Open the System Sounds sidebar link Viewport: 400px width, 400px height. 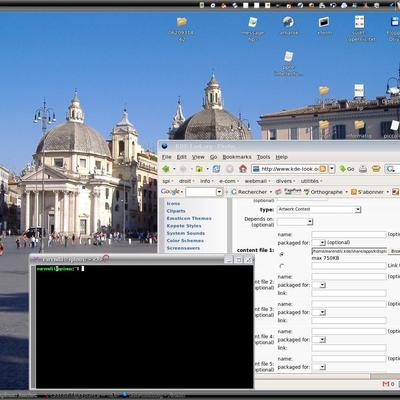(186, 233)
